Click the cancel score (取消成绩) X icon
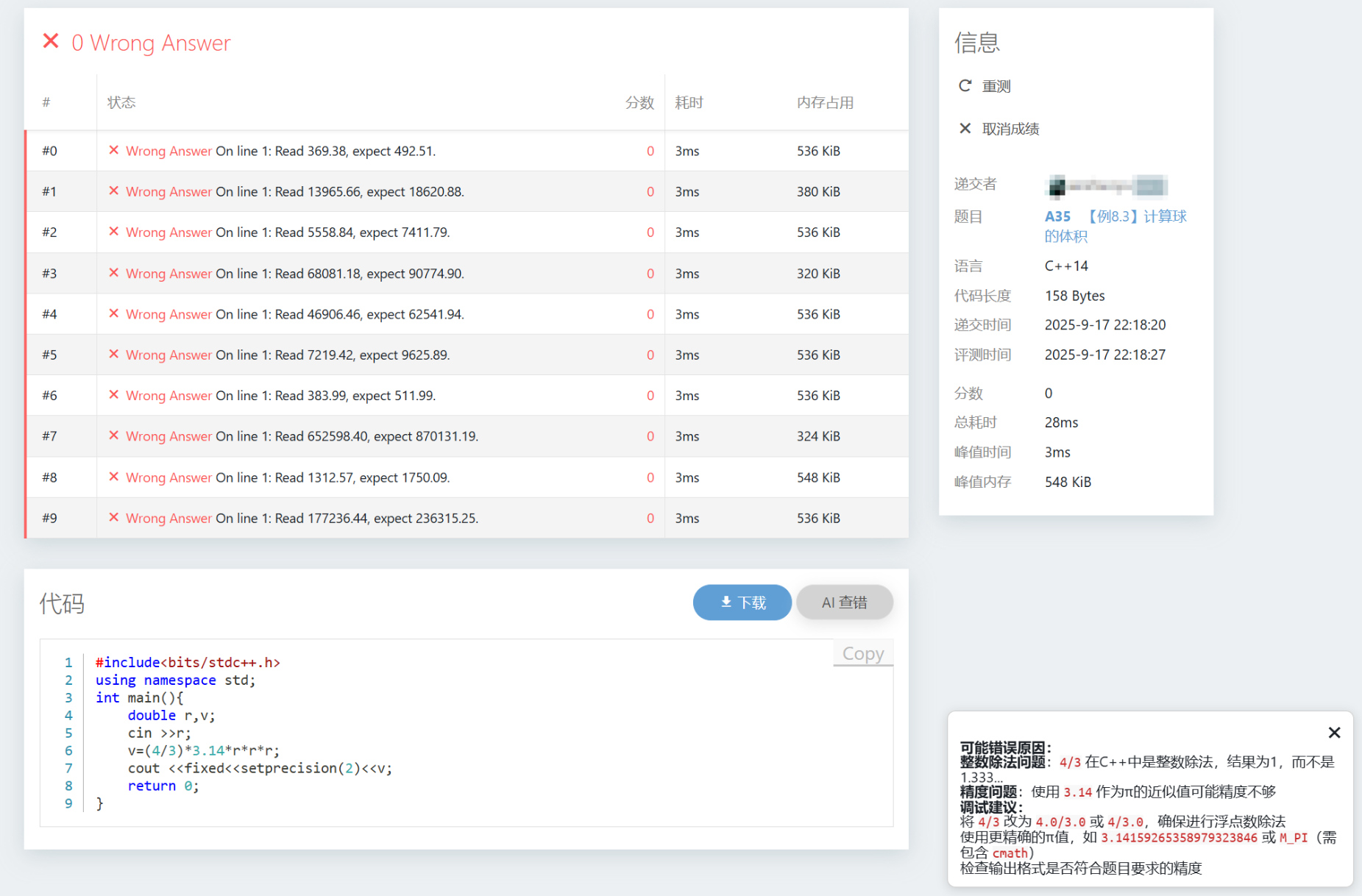This screenshot has width=1362, height=896. pos(965,129)
